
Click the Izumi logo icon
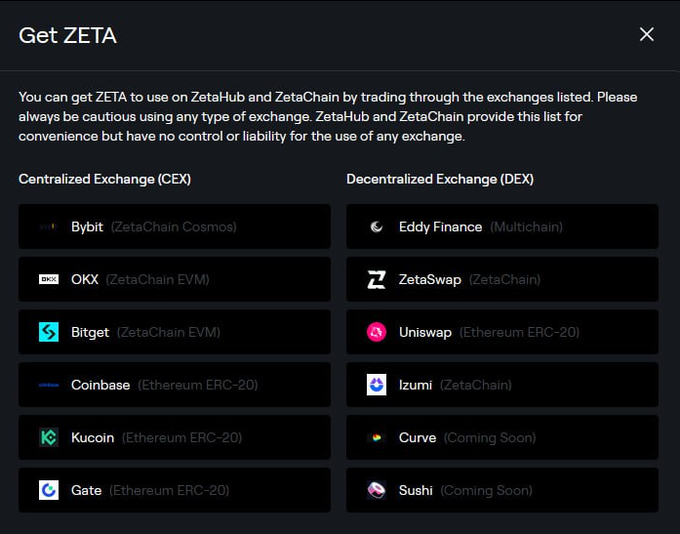(376, 385)
